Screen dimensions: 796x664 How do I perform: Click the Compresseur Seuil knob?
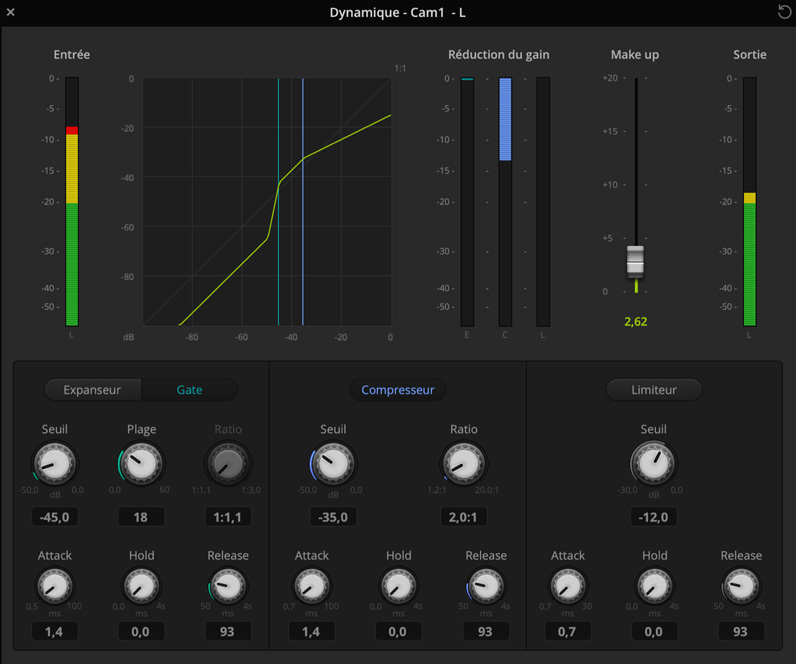click(333, 464)
